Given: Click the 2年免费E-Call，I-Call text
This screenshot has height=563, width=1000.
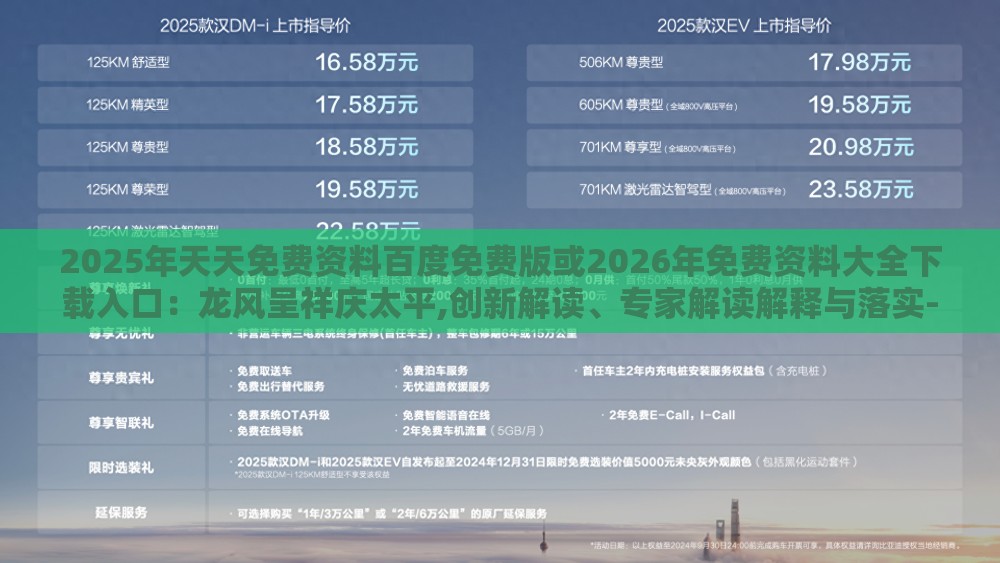Looking at the screenshot, I should click(672, 415).
